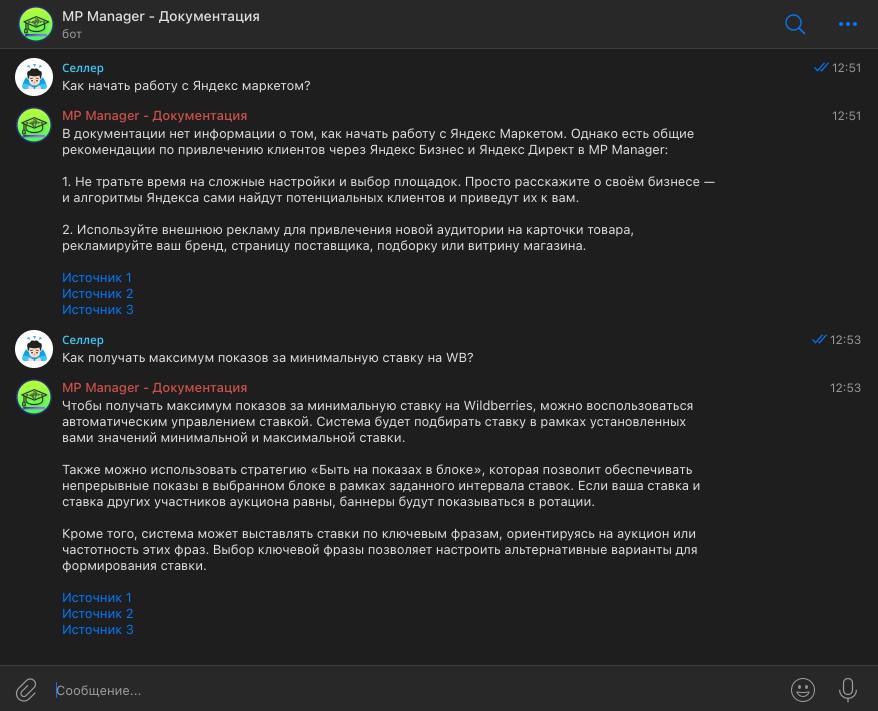Open Источник 3 under the Яндекс answer

[x=97, y=310]
